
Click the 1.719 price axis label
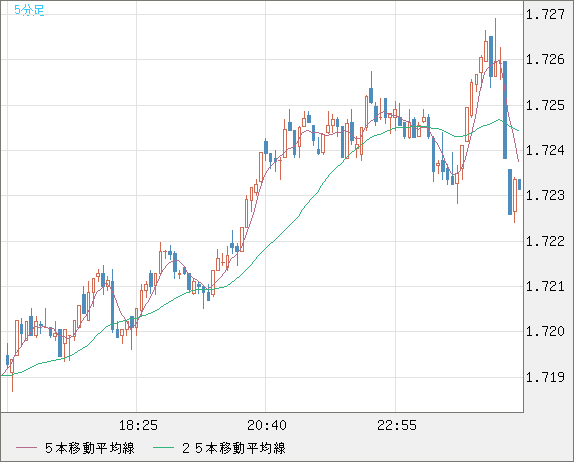(545, 377)
